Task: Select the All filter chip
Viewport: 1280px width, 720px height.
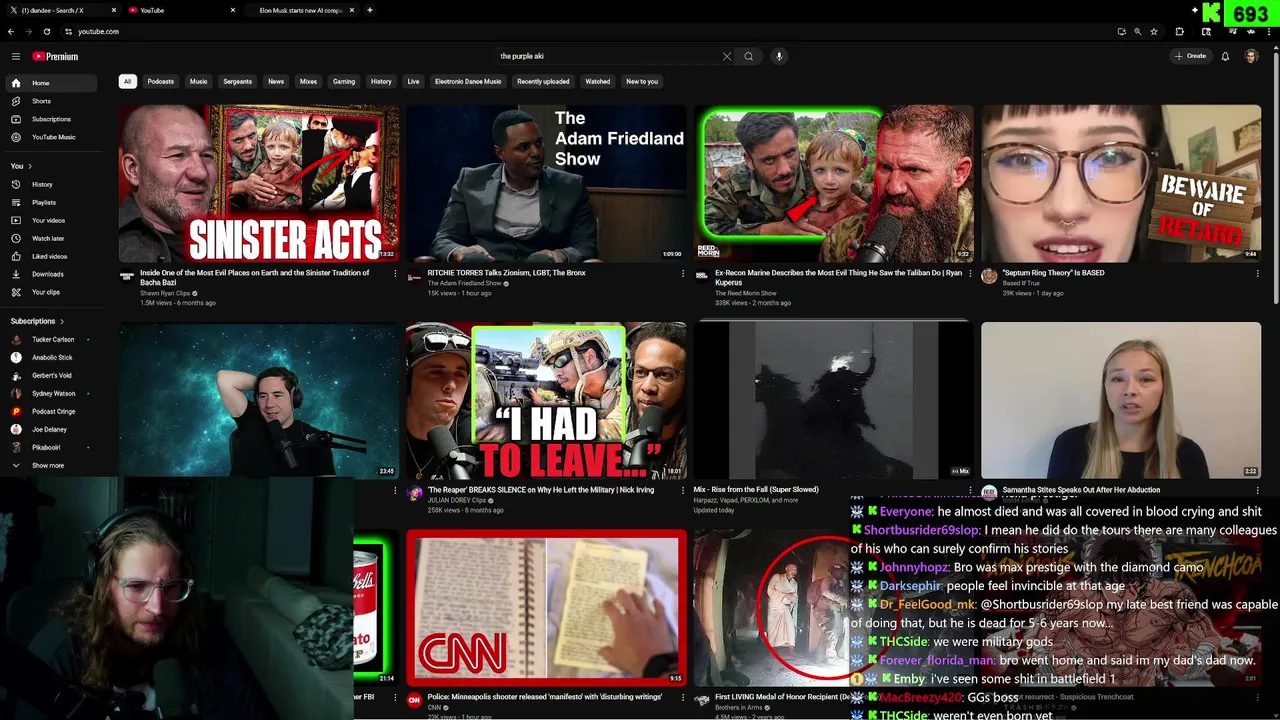Action: 127,82
